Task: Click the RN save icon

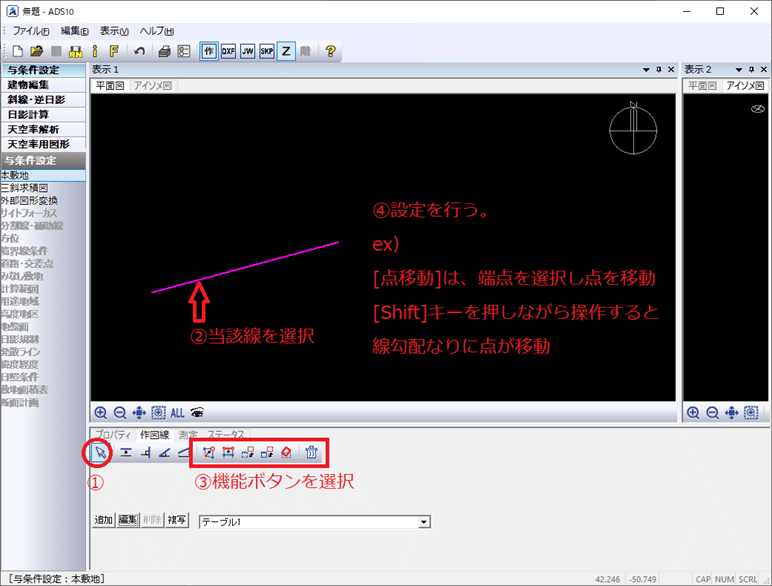Action: [75, 51]
